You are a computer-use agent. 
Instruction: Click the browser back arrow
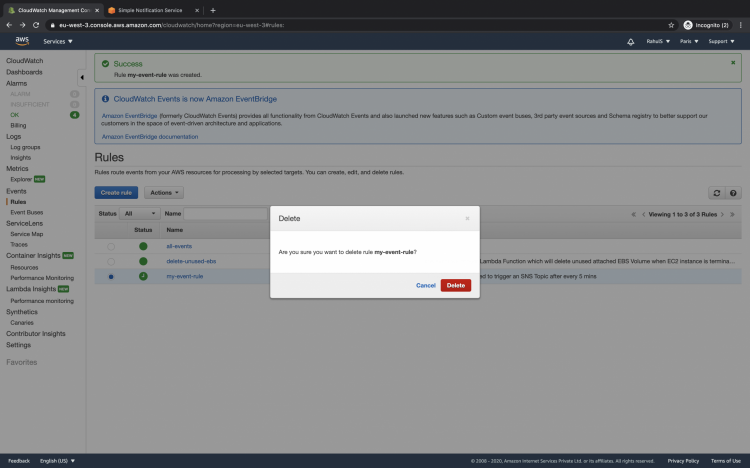[x=9, y=25]
